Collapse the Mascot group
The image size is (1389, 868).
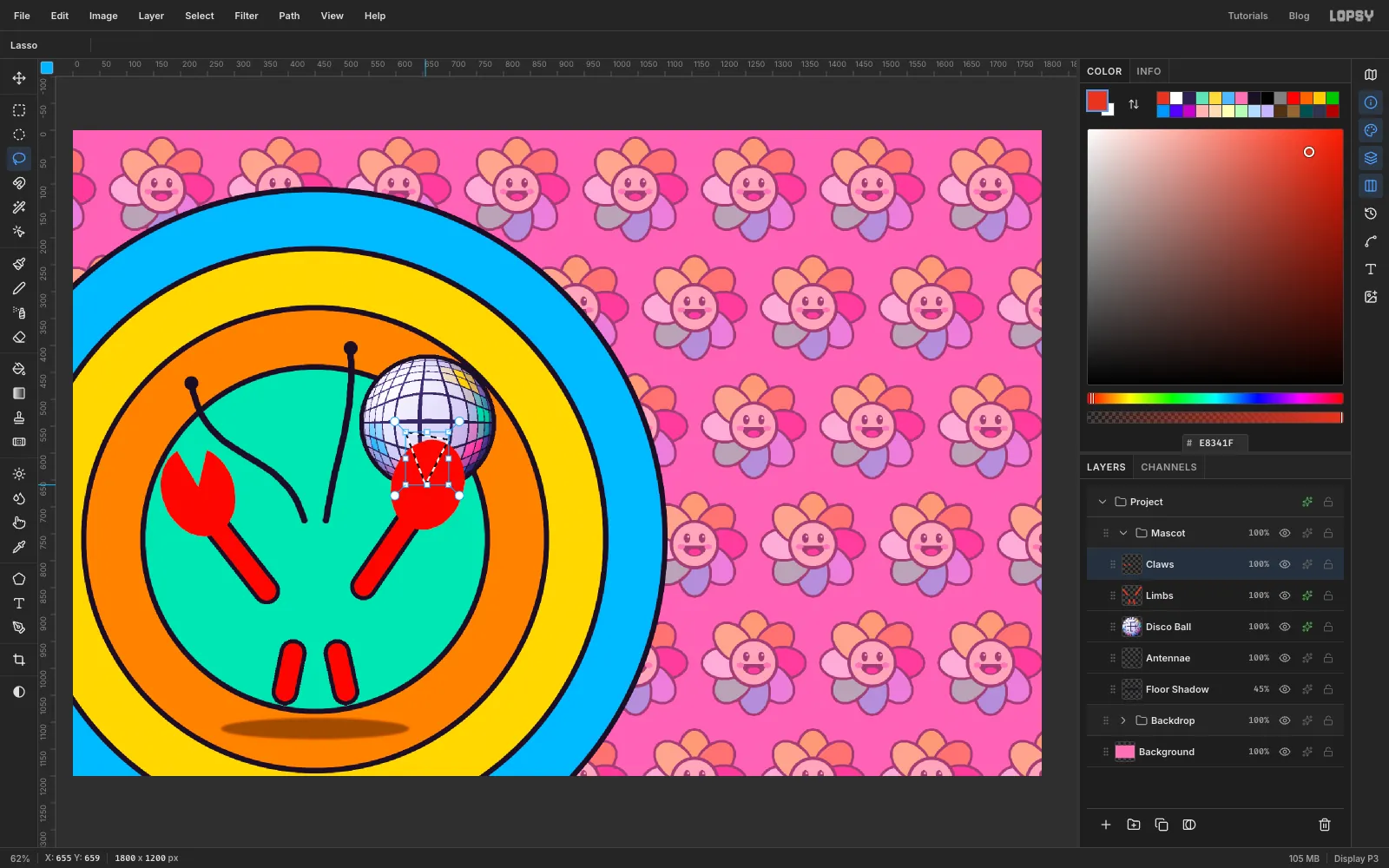pyautogui.click(x=1123, y=533)
